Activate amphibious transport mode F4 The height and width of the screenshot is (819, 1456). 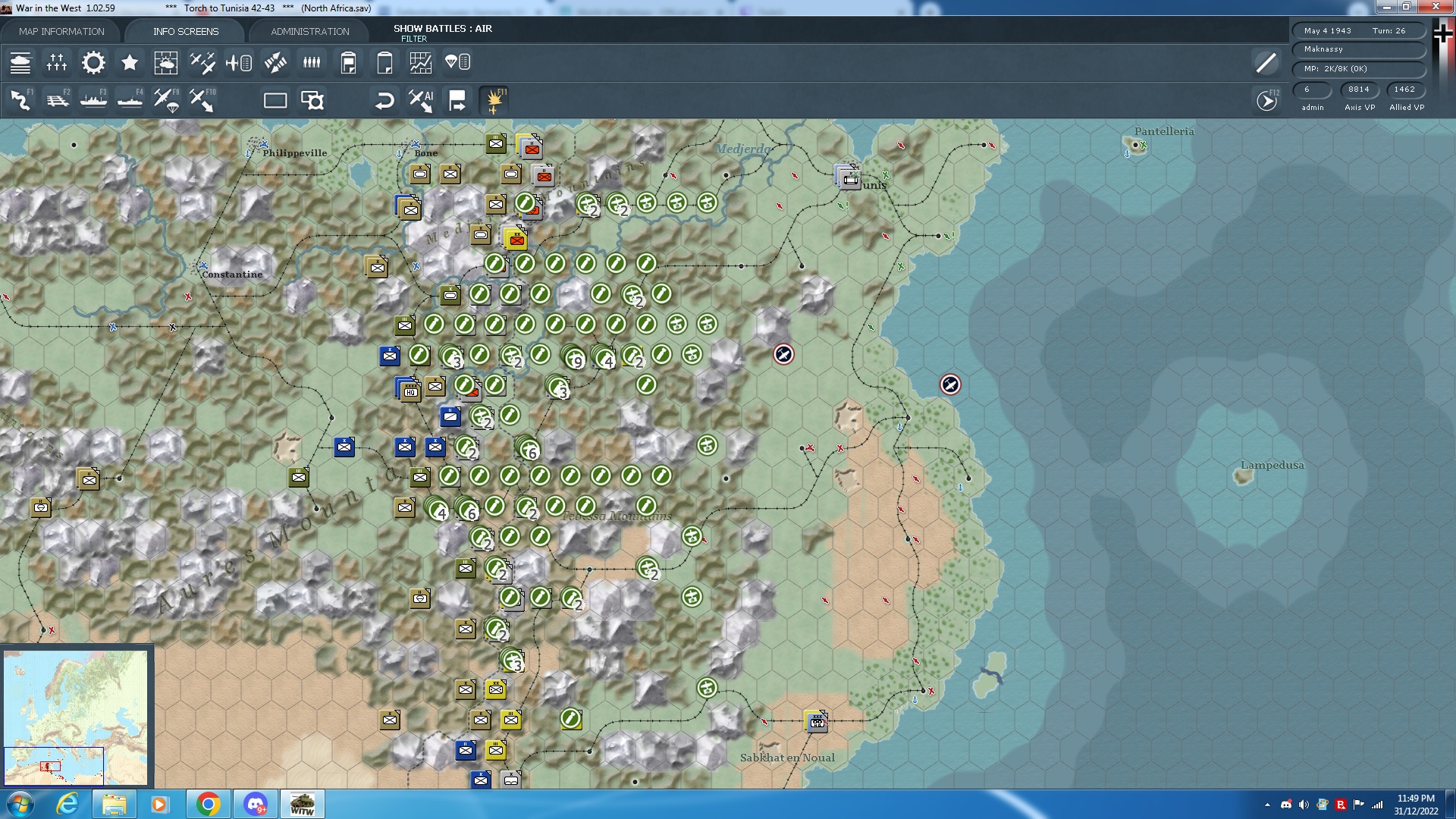coord(130,99)
